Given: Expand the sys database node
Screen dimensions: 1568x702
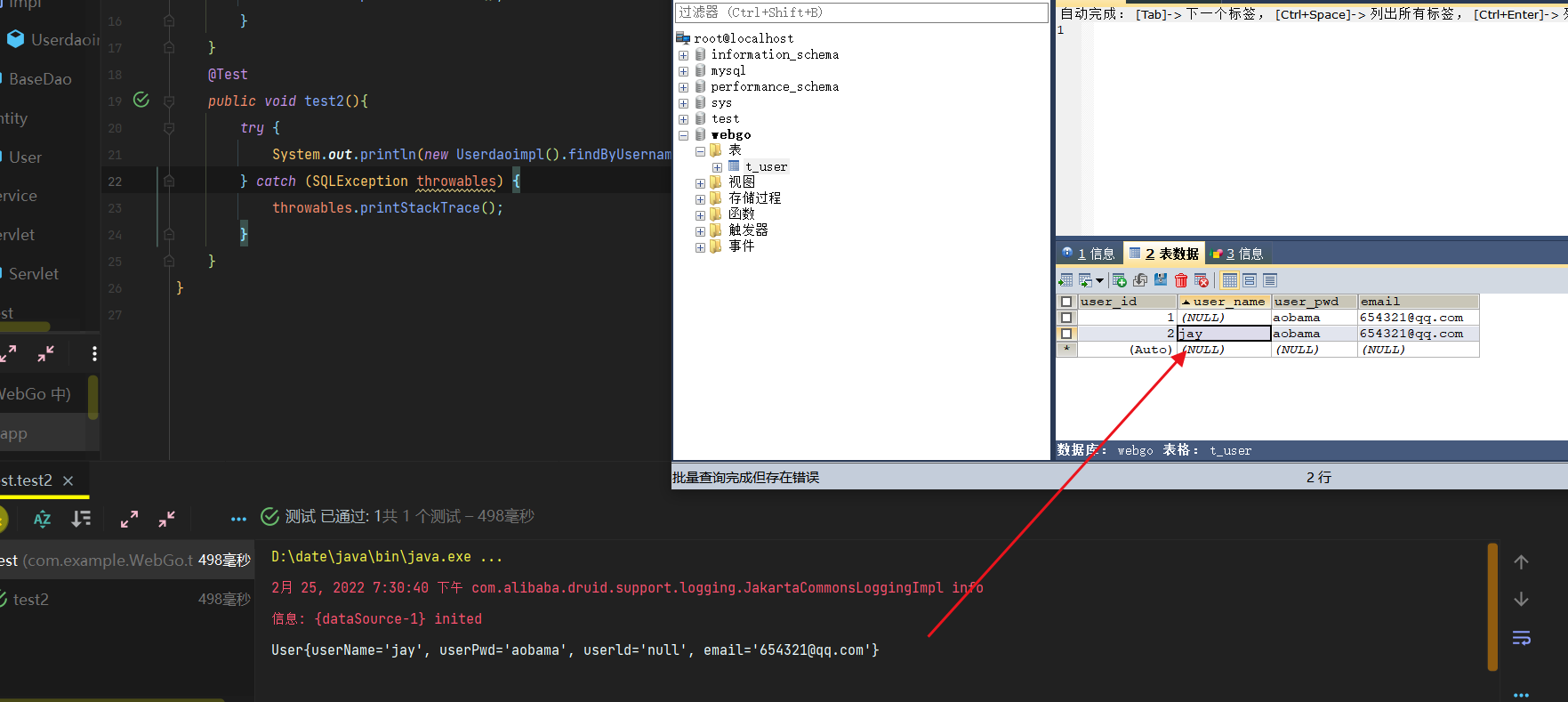Looking at the screenshot, I should [x=684, y=103].
